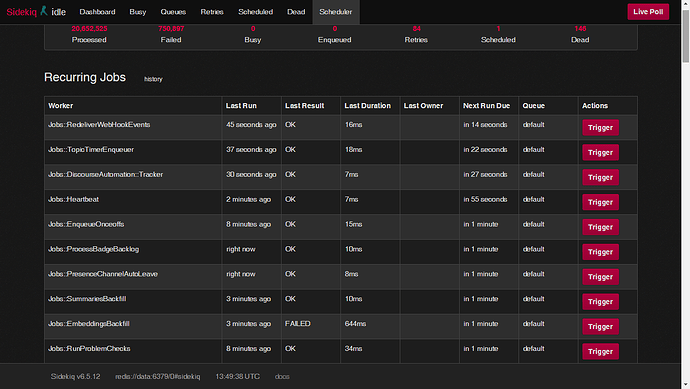This screenshot has width=690, height=389.
Task: Trigger the EnqueueOnceoffs job
Action: [600, 227]
